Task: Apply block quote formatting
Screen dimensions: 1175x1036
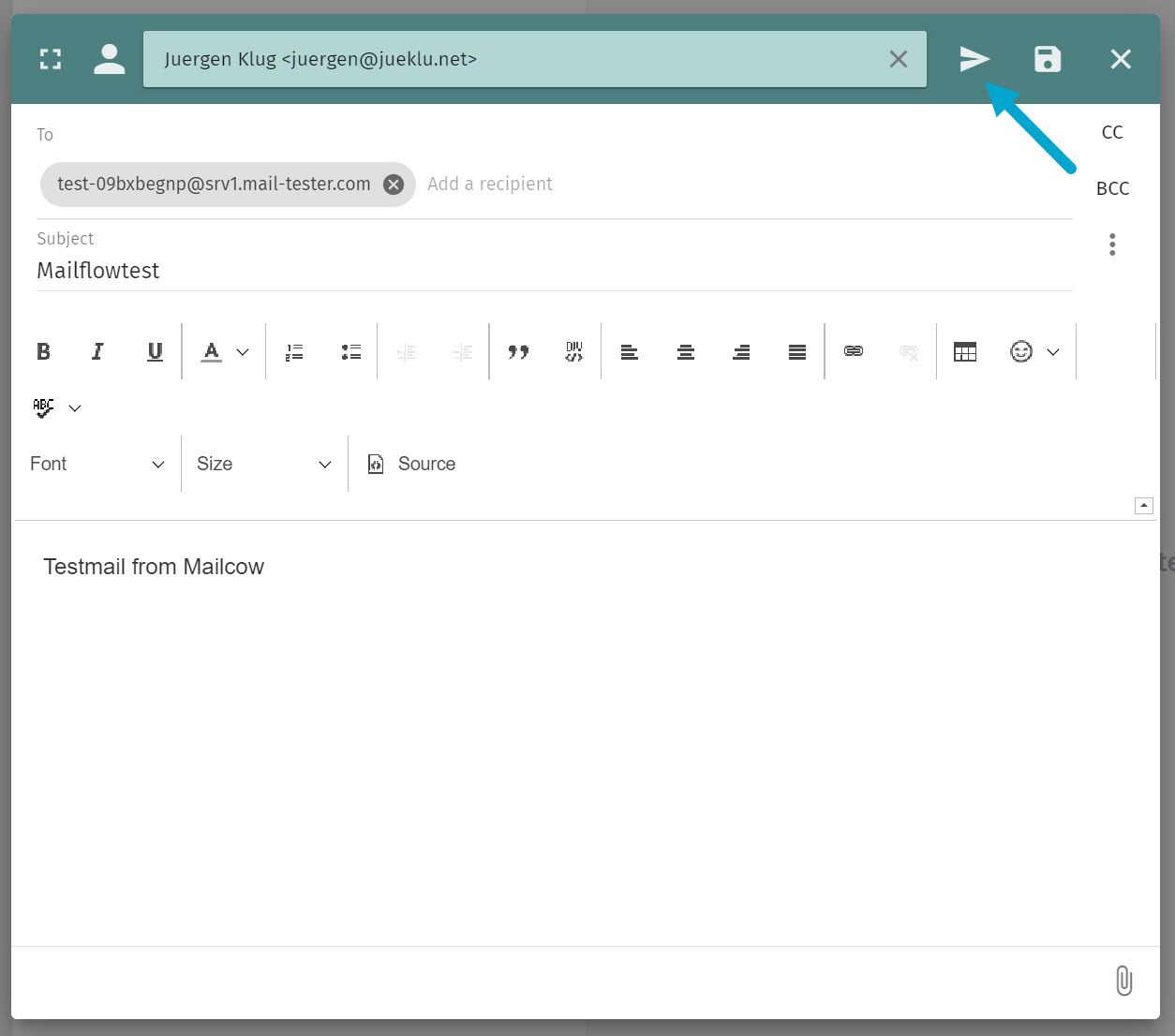Action: 518,351
